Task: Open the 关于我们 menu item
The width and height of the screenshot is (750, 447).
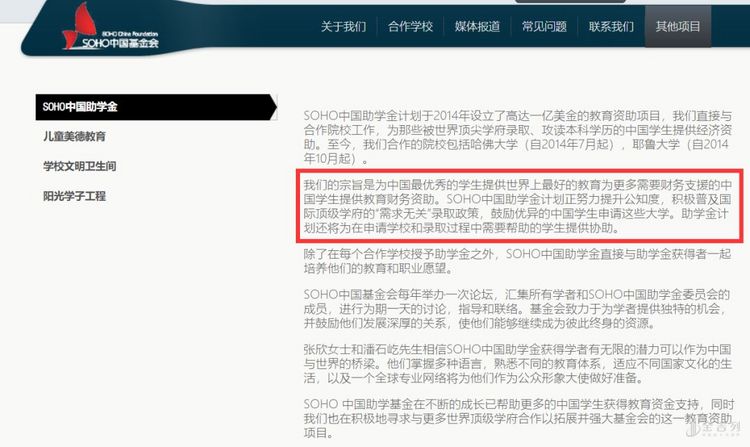Action: pos(343,26)
